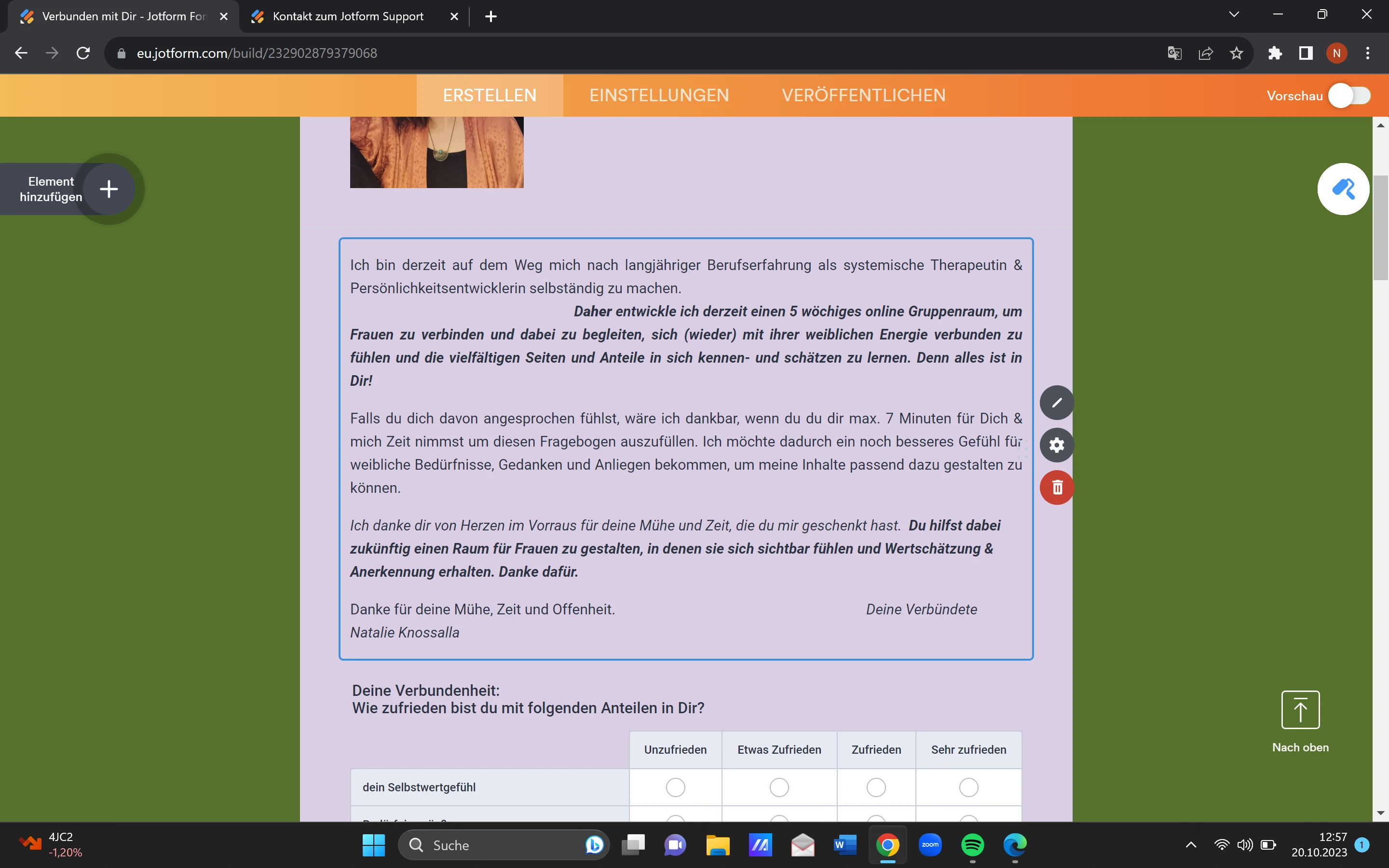Edit the text element with the pencil icon
Screen dimensions: 1389x868
click(1056, 402)
